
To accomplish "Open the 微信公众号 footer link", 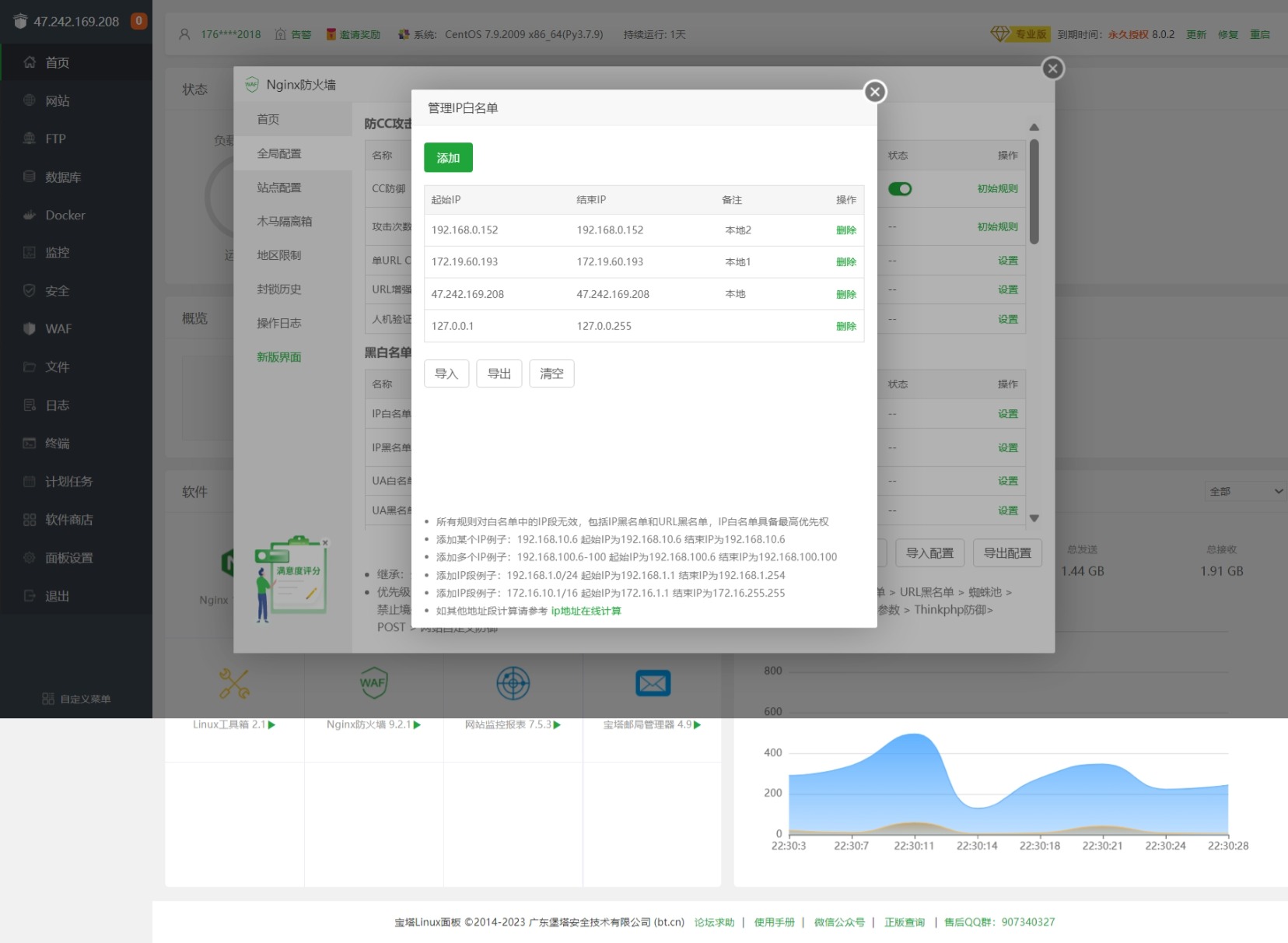I will 839,922.
